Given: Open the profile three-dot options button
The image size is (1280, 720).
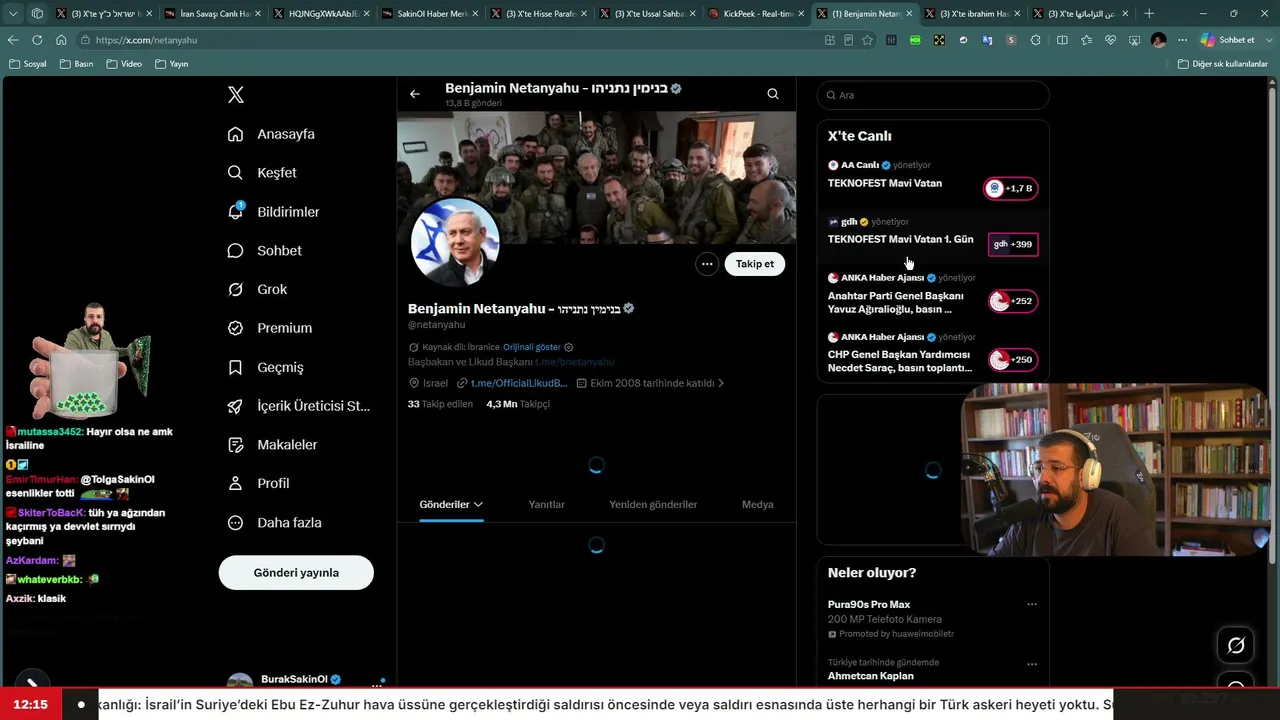Looking at the screenshot, I should point(707,264).
